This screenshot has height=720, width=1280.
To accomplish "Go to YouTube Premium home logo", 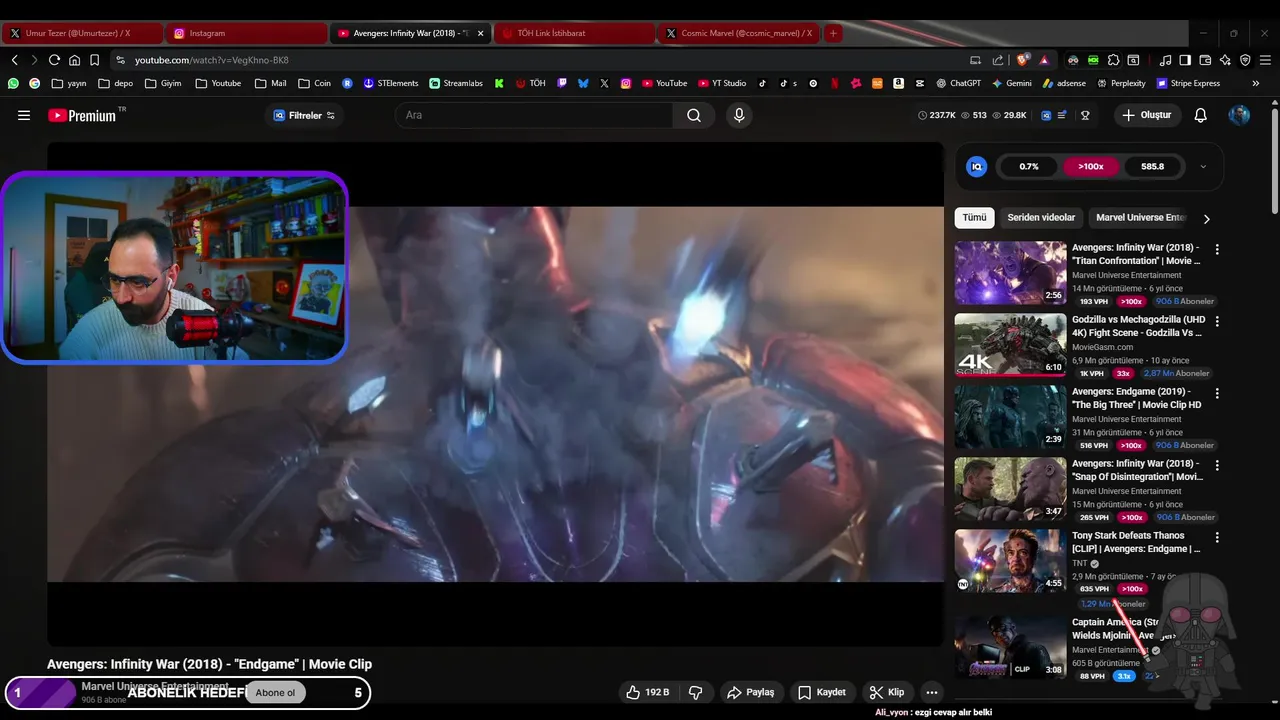I will [x=82, y=115].
